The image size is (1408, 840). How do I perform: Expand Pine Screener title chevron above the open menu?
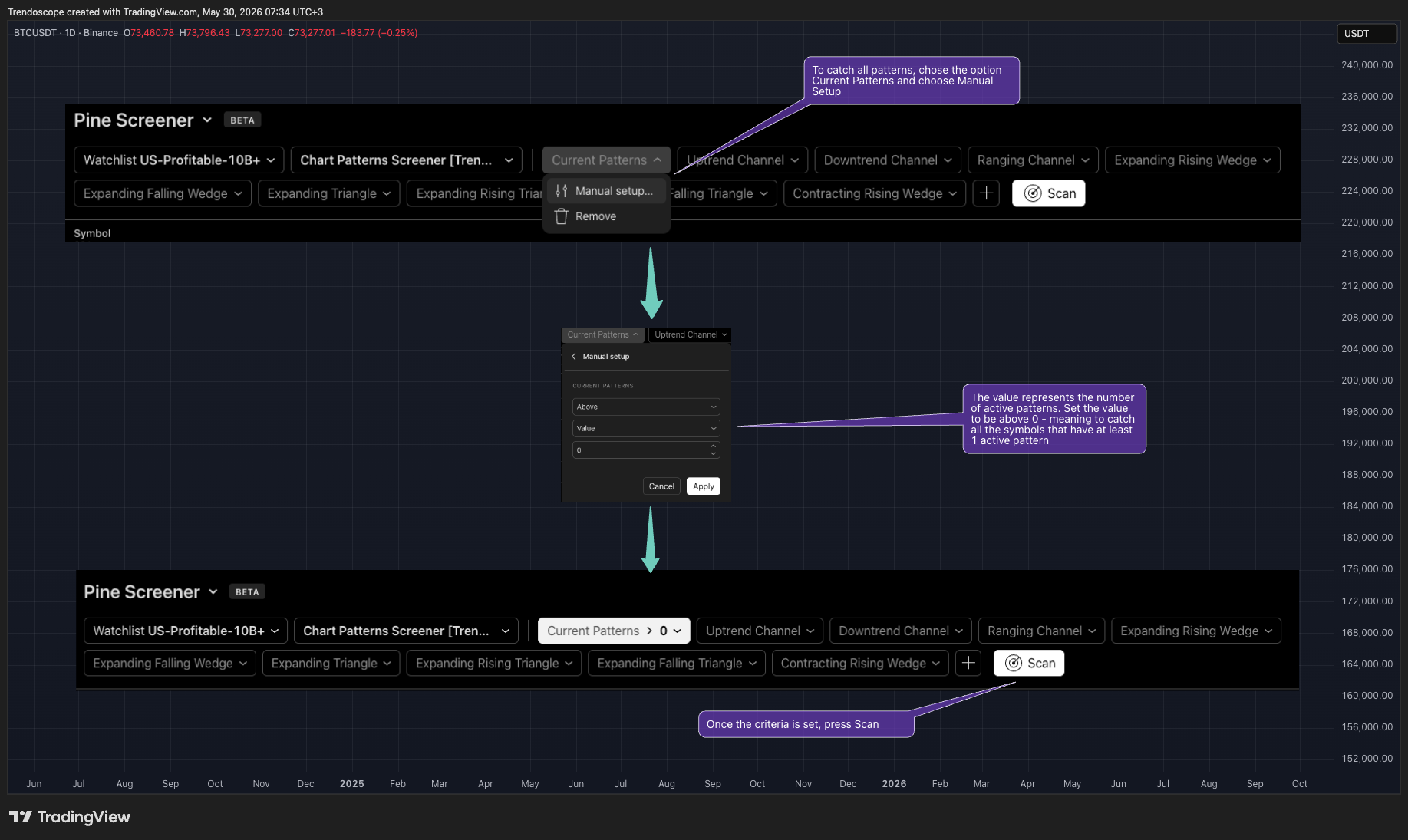tap(207, 120)
